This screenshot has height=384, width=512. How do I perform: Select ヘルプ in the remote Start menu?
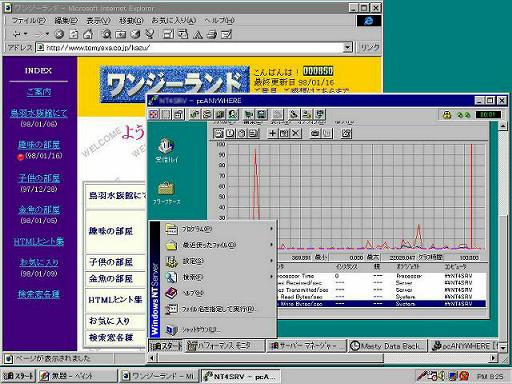219,293
